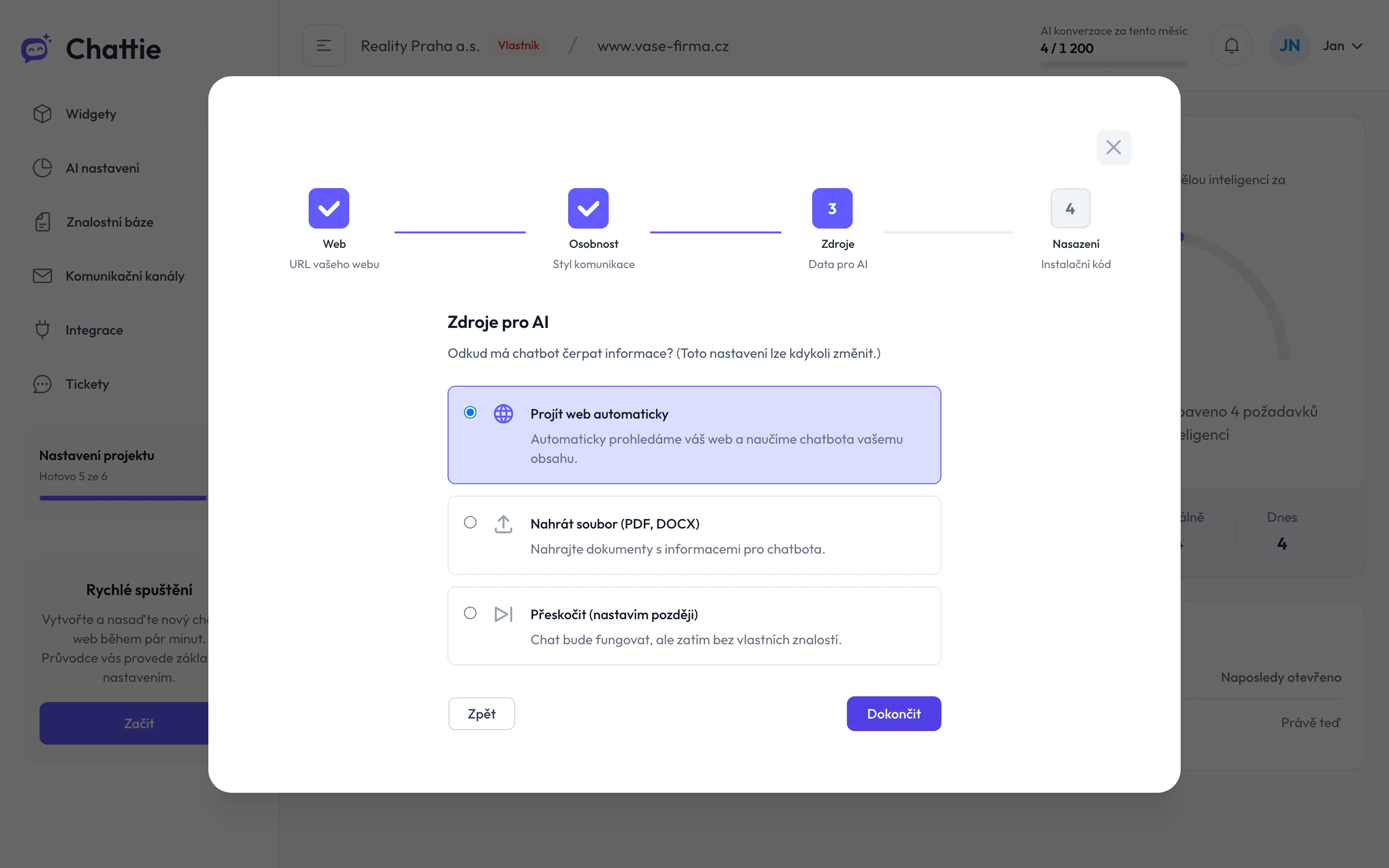1389x868 pixels.
Task: Click the skip-forward icon in Přeskočit option
Action: pyautogui.click(x=504, y=614)
